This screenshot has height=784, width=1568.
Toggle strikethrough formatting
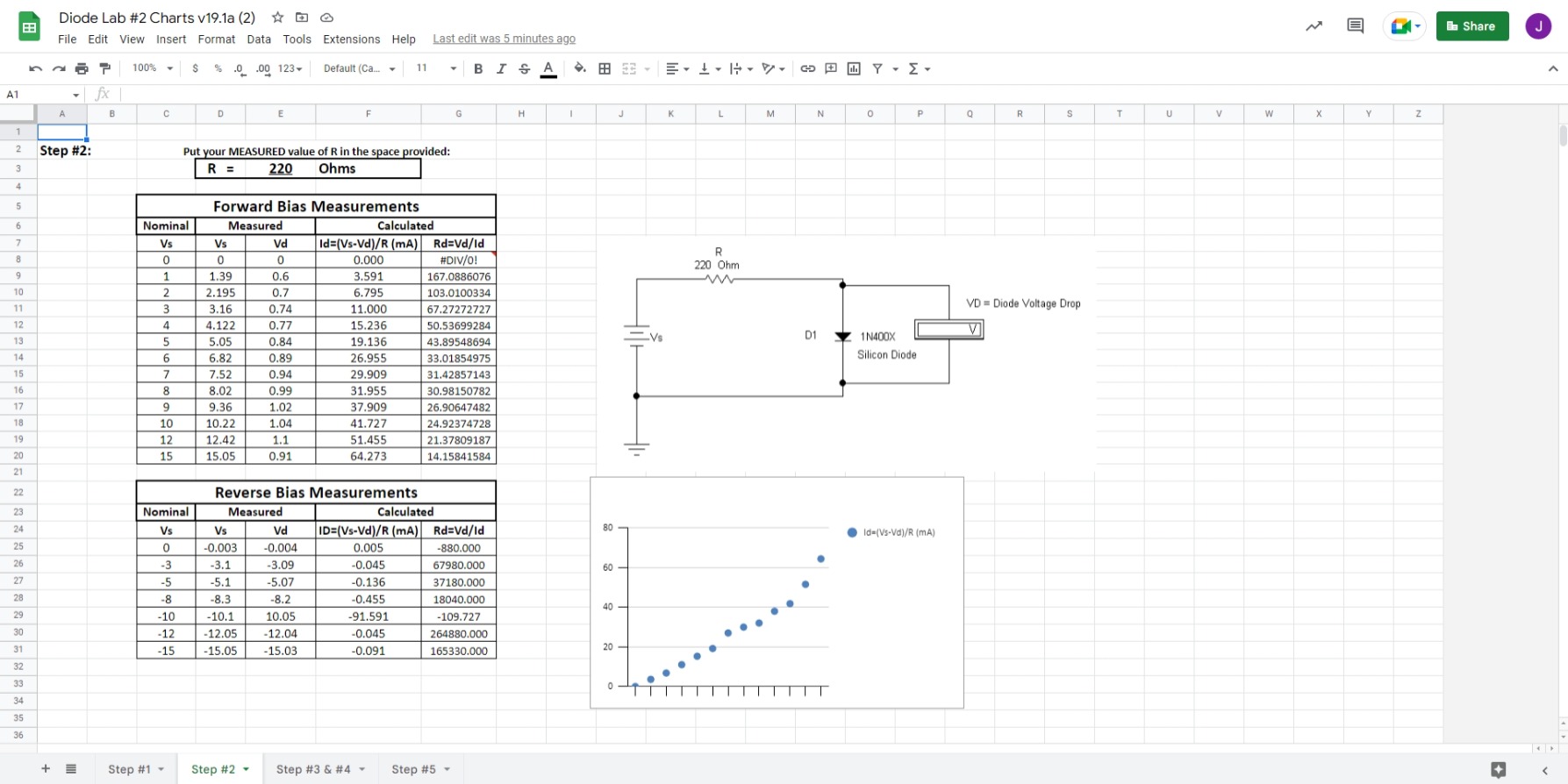(x=525, y=68)
